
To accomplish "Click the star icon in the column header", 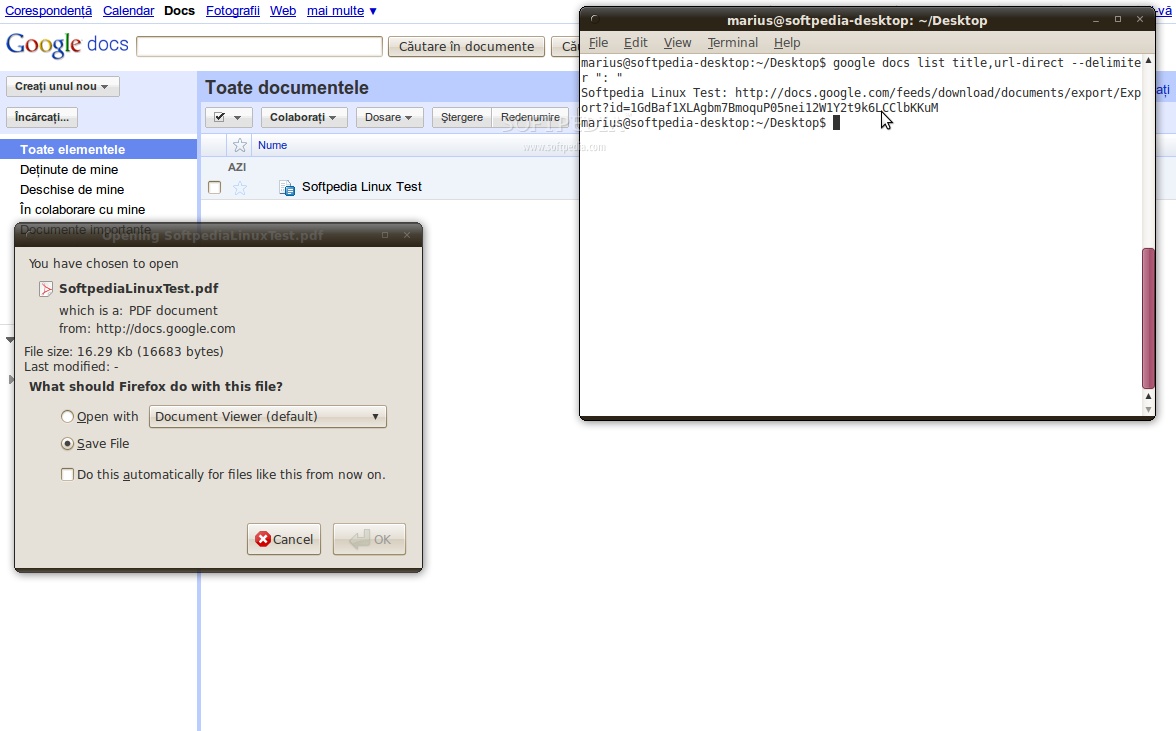I will click(240, 145).
